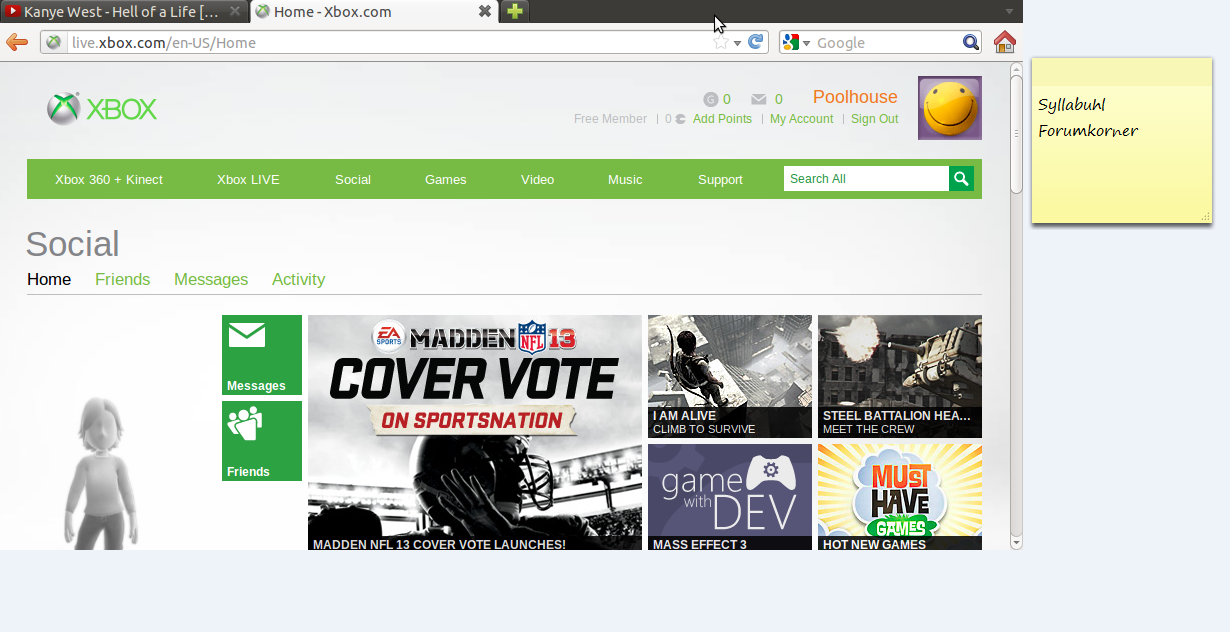Go to the Friends sub-tab

pos(122,279)
